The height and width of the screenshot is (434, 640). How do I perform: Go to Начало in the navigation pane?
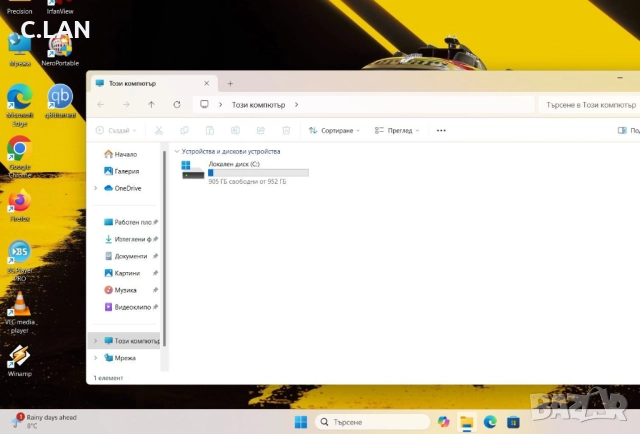click(x=125, y=154)
